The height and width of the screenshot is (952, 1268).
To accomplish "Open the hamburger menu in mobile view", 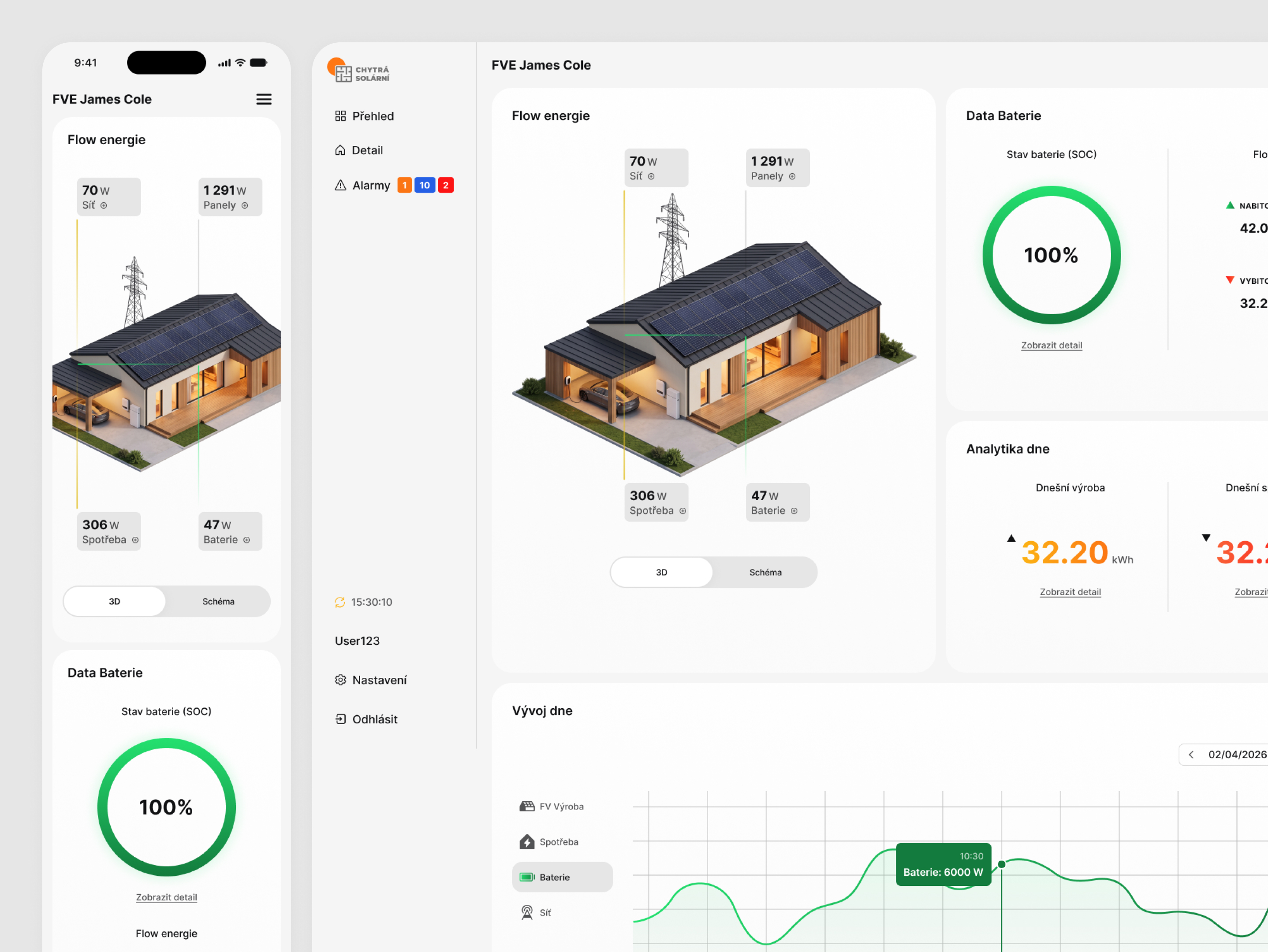I will (x=264, y=99).
